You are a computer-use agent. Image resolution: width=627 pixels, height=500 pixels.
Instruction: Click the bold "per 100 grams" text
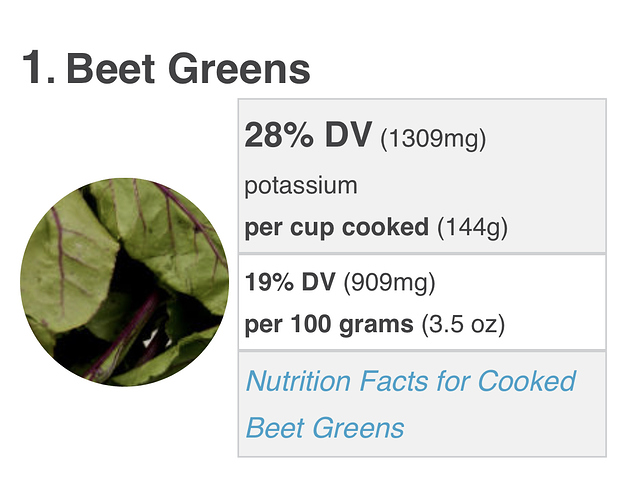(328, 324)
